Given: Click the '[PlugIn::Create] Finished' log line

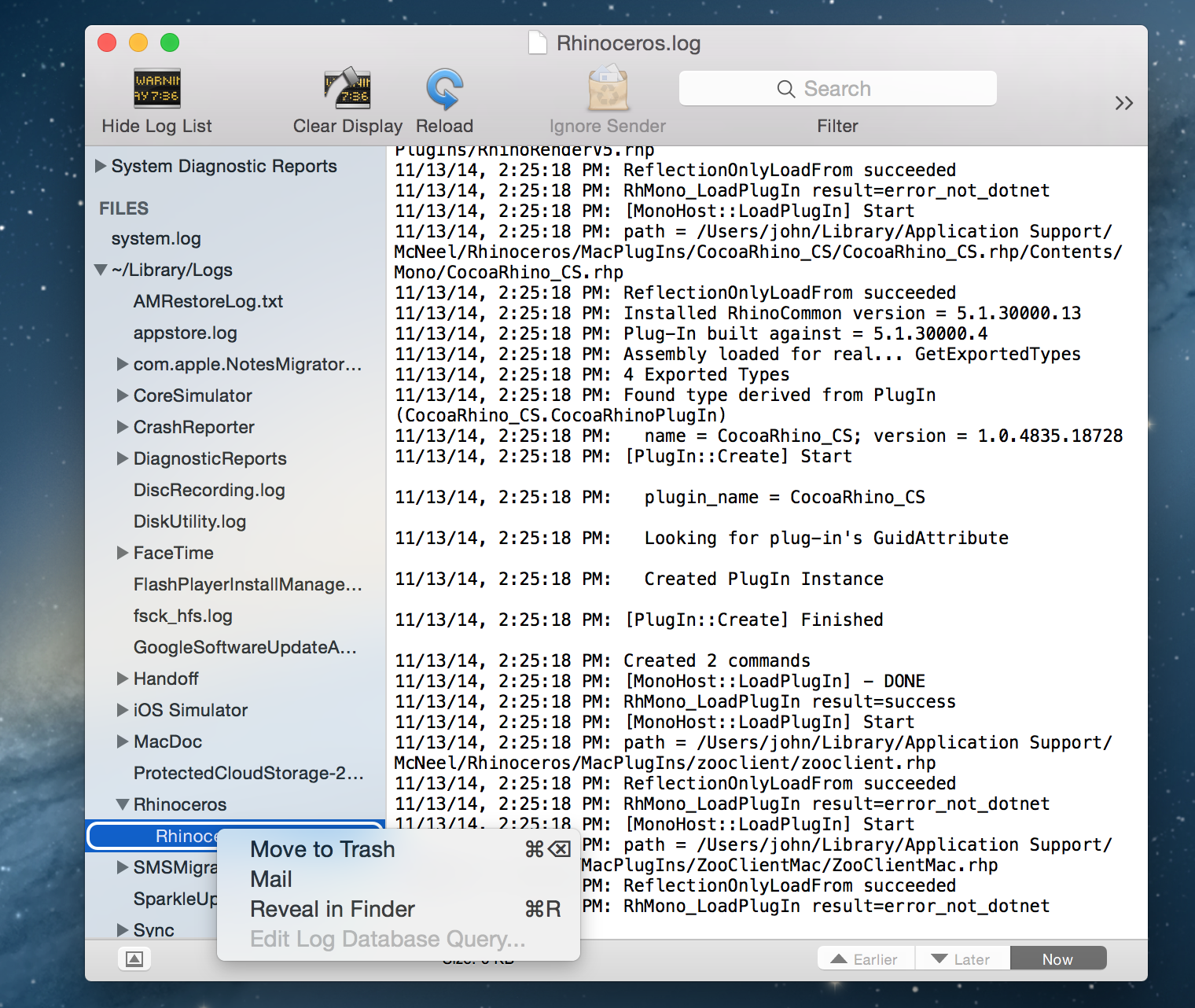Looking at the screenshot, I should point(639,620).
